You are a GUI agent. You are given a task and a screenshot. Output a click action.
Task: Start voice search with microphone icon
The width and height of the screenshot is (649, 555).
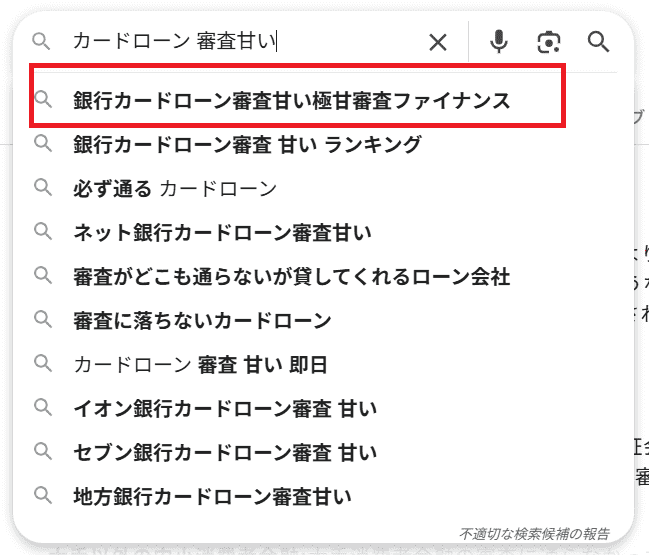click(498, 42)
